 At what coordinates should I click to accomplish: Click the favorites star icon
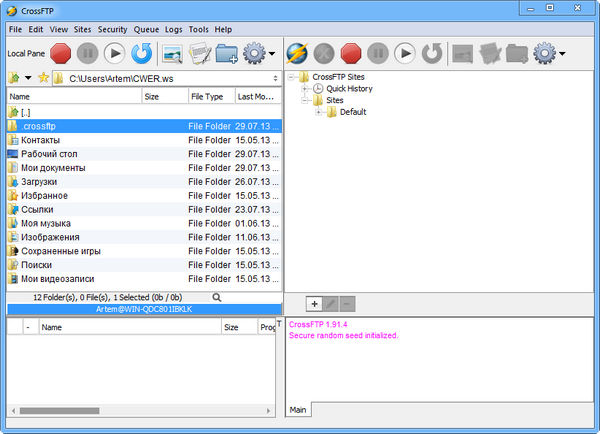point(41,78)
